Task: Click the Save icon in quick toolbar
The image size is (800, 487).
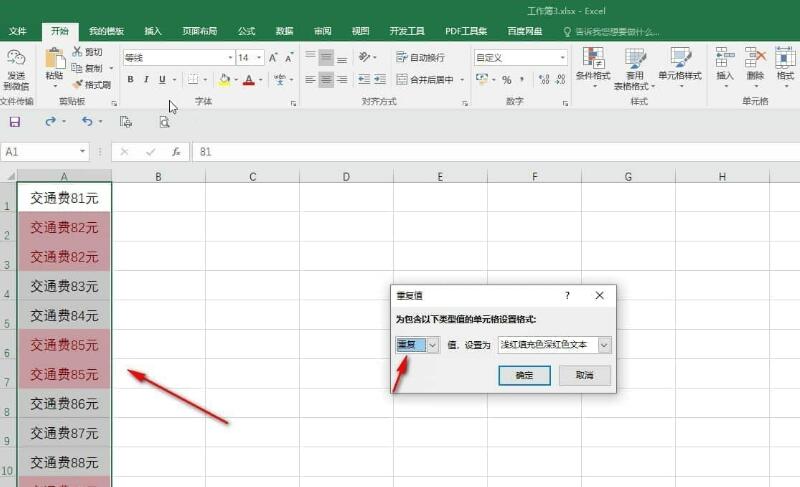Action: point(15,122)
